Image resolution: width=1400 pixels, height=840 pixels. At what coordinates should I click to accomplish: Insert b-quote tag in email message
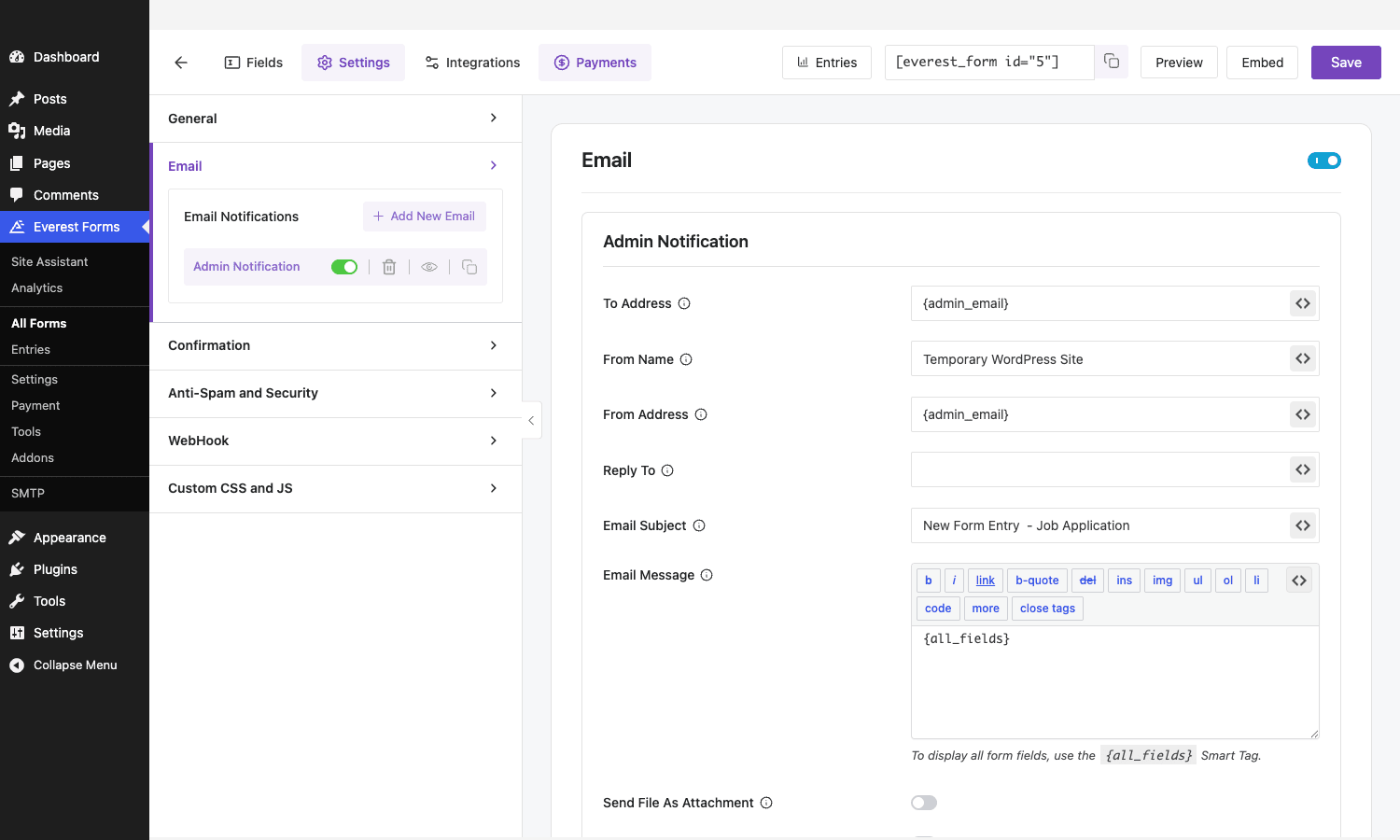[1037, 581]
